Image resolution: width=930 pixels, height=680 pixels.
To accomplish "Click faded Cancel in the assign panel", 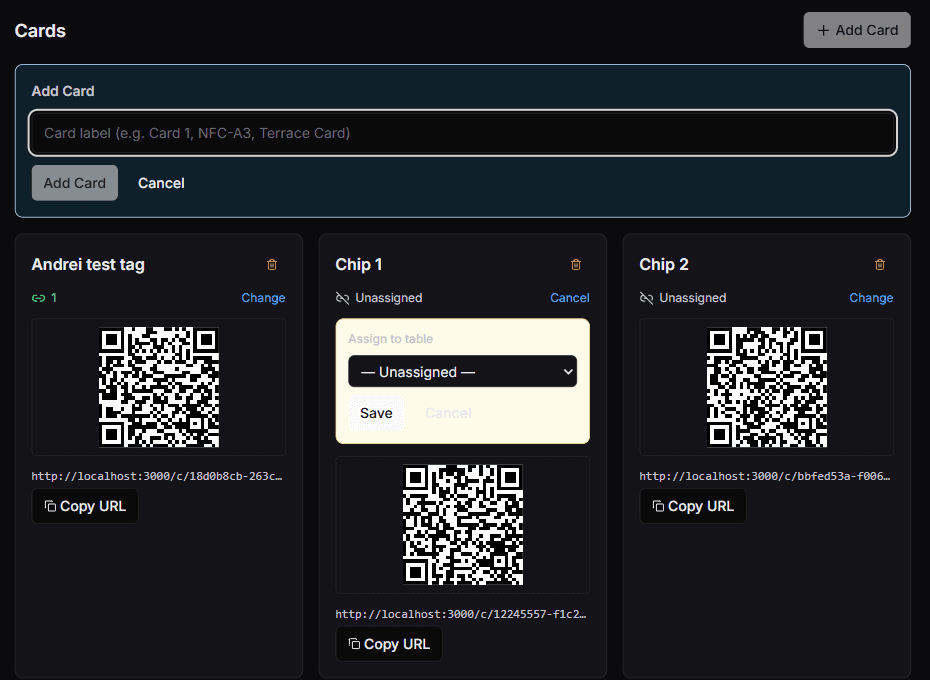I will (x=448, y=413).
